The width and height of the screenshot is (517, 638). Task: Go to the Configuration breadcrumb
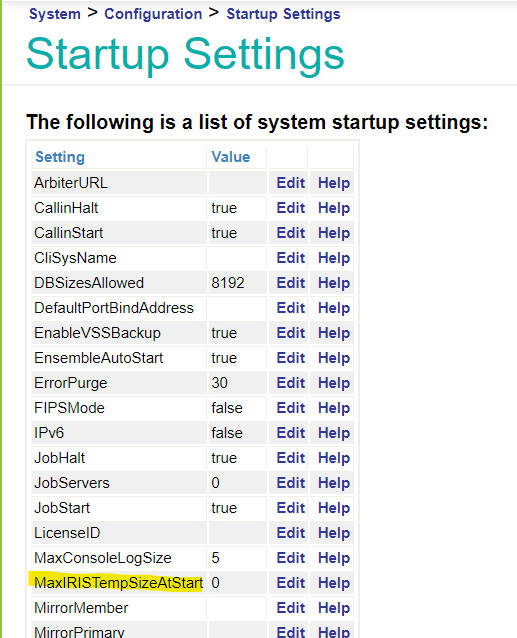click(x=153, y=14)
